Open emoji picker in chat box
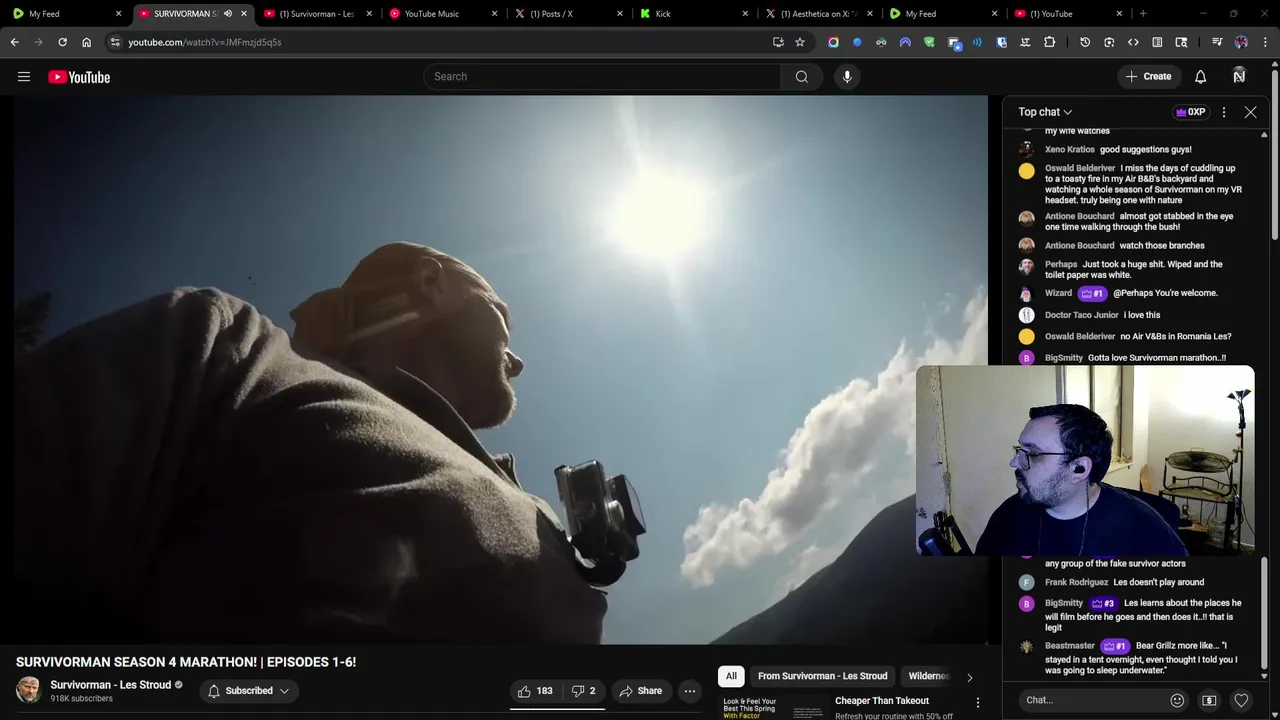Image resolution: width=1280 pixels, height=720 pixels. coord(1177,700)
